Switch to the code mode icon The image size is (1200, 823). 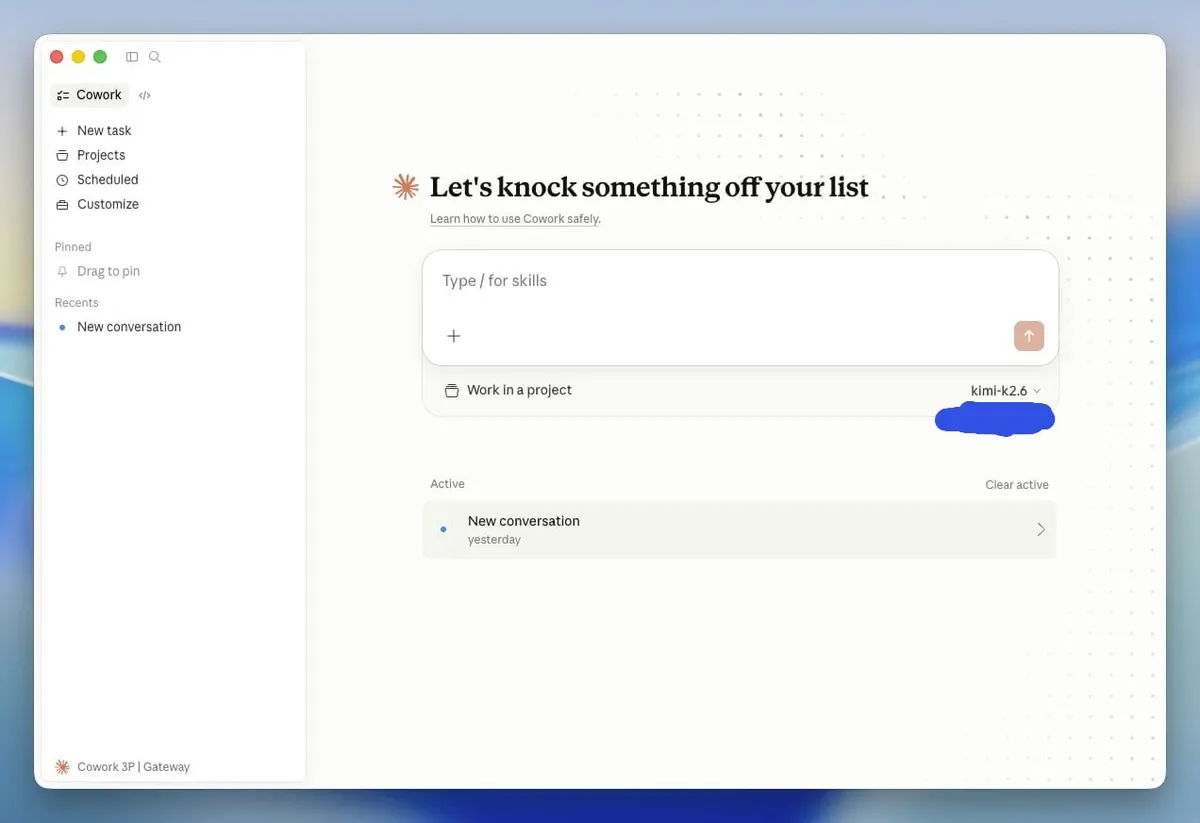145,95
